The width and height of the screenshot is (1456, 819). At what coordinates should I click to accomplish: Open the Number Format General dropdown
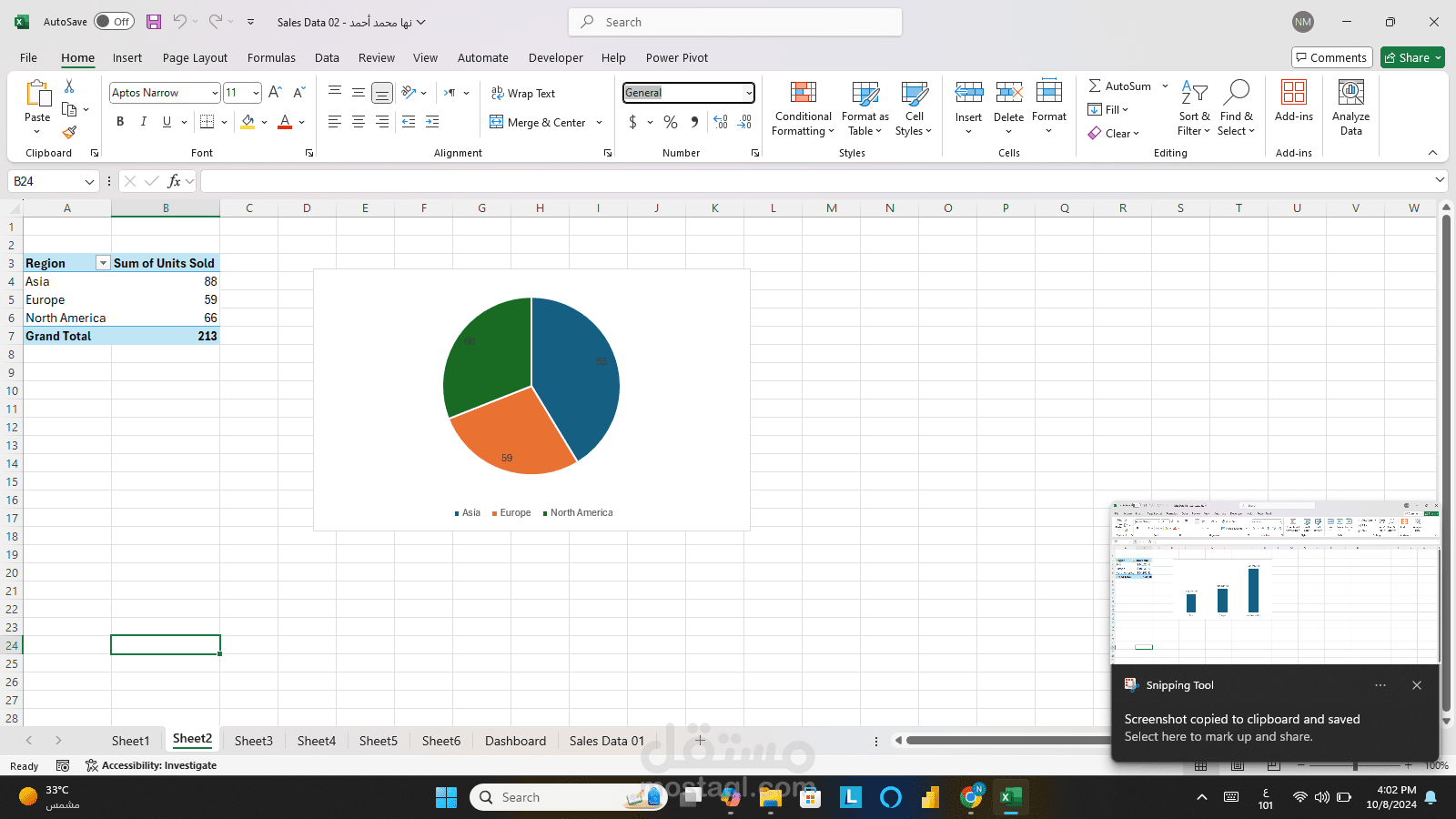(x=749, y=93)
